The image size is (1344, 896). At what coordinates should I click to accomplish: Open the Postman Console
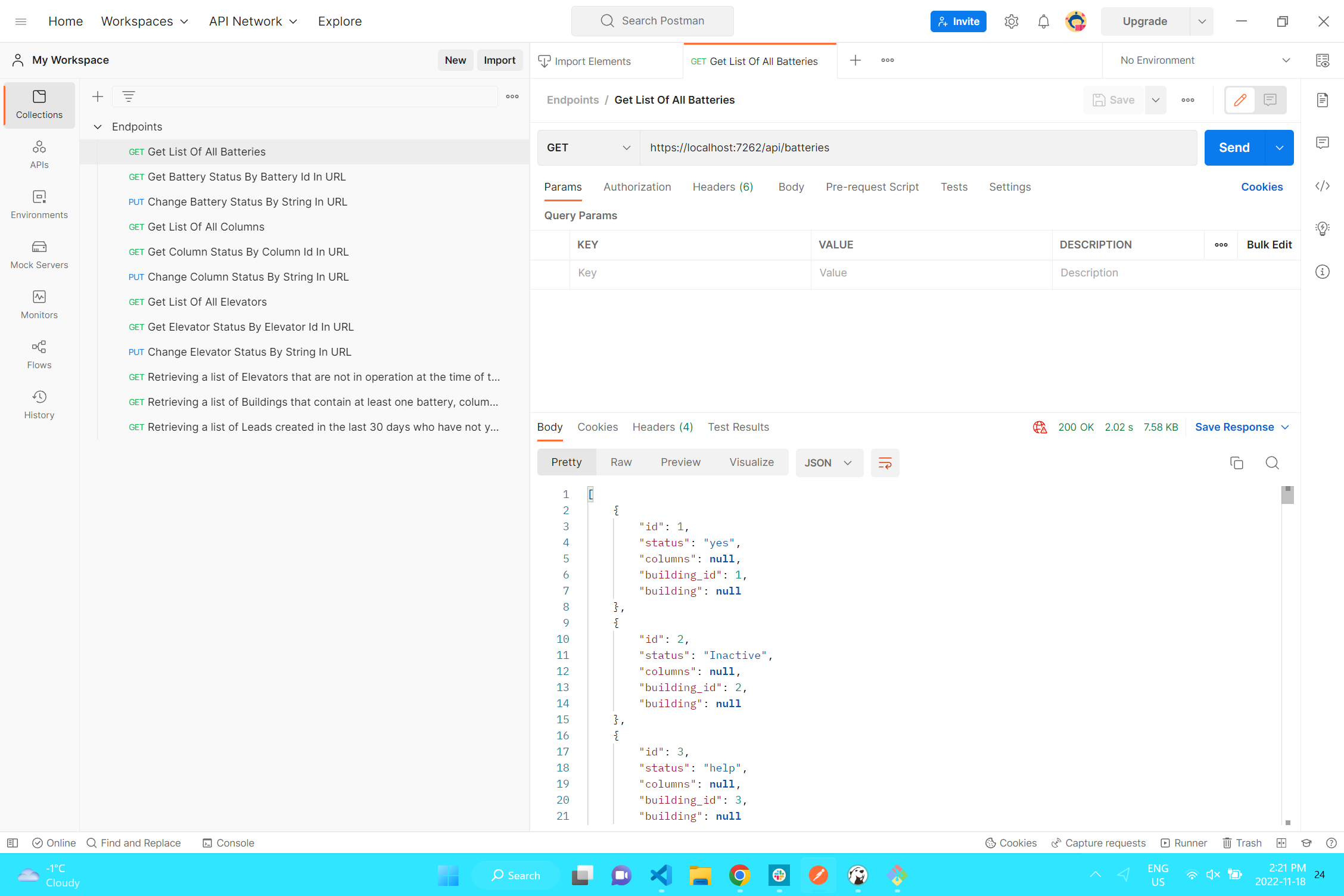coord(228,843)
